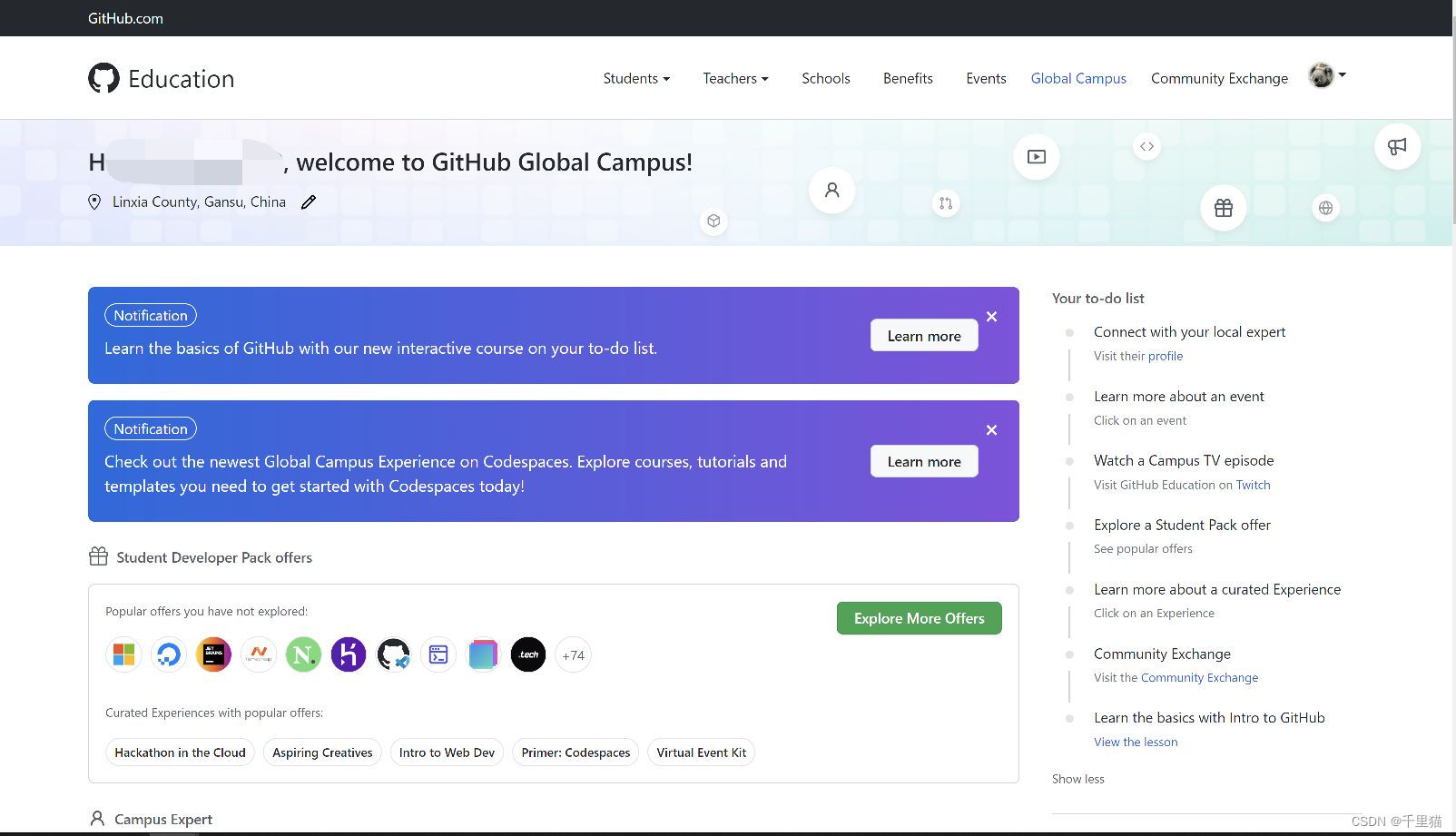The image size is (1456, 836).
Task: Open the JetBrains offer icon
Action: [x=213, y=654]
